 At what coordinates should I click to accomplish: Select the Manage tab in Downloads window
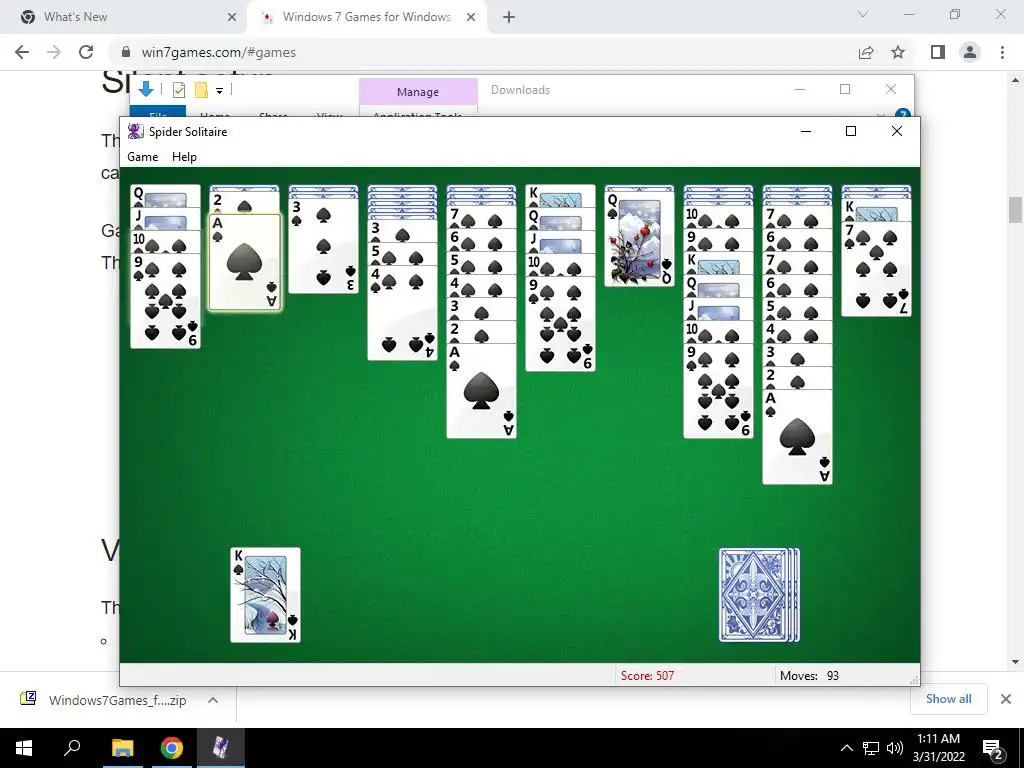pos(418,92)
